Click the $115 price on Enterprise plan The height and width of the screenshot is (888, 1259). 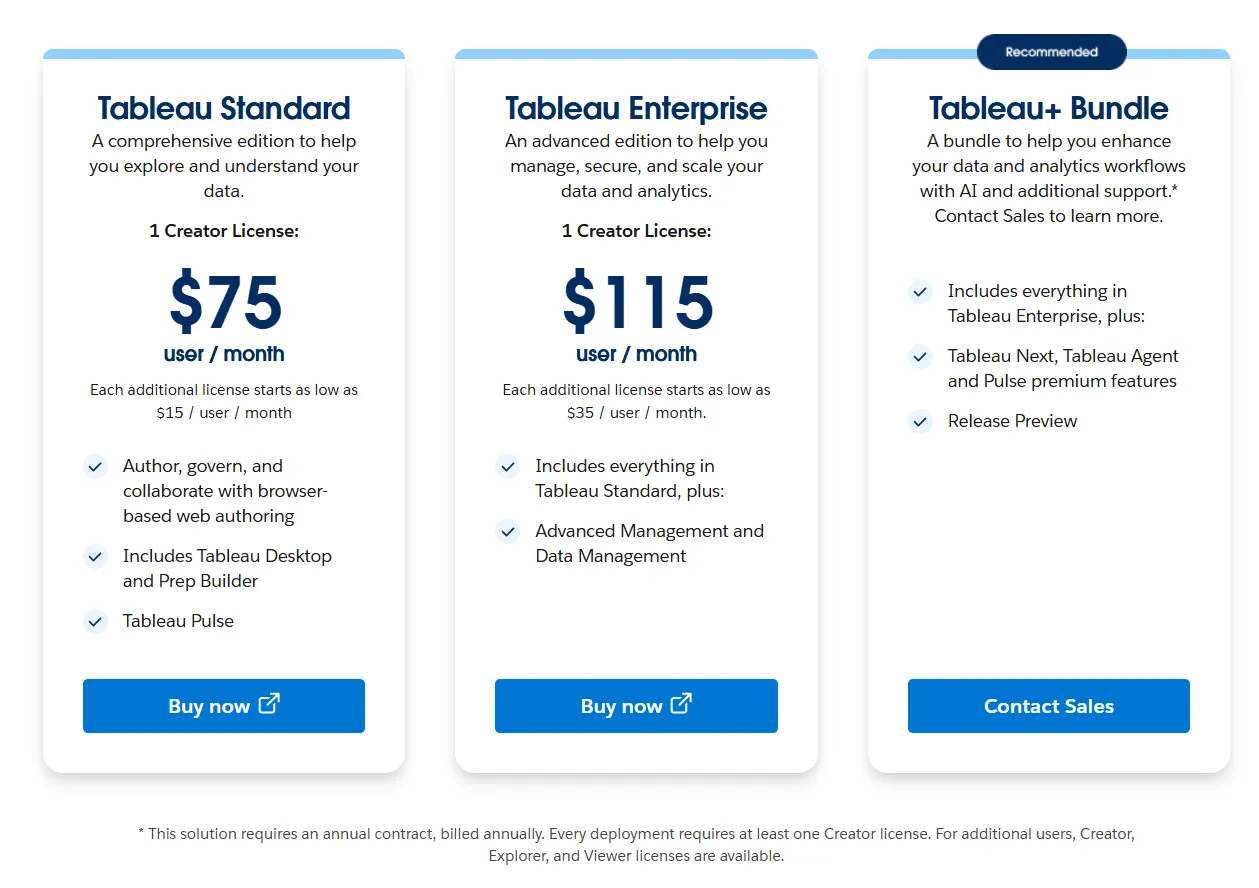[637, 302]
